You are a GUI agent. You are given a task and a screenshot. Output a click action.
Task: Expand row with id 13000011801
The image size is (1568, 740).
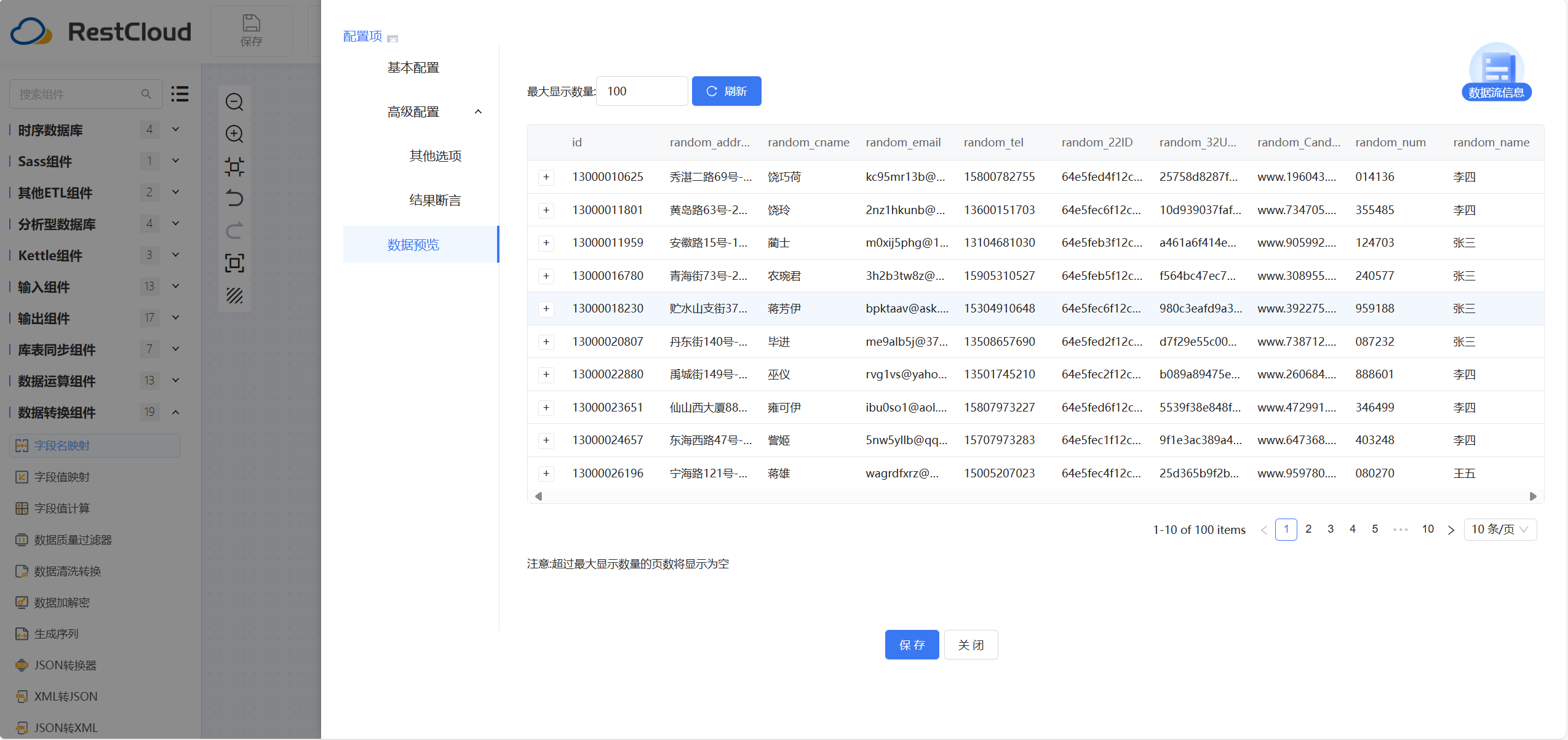[546, 210]
